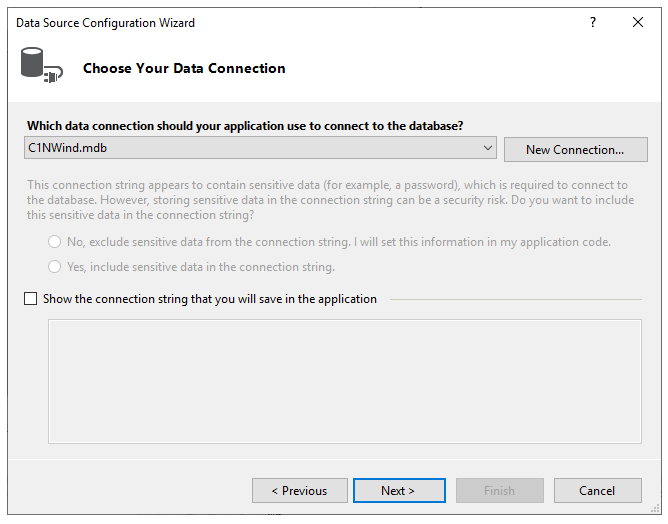The height and width of the screenshot is (524, 668).
Task: Enable Show the connection string checkbox
Action: 30,299
